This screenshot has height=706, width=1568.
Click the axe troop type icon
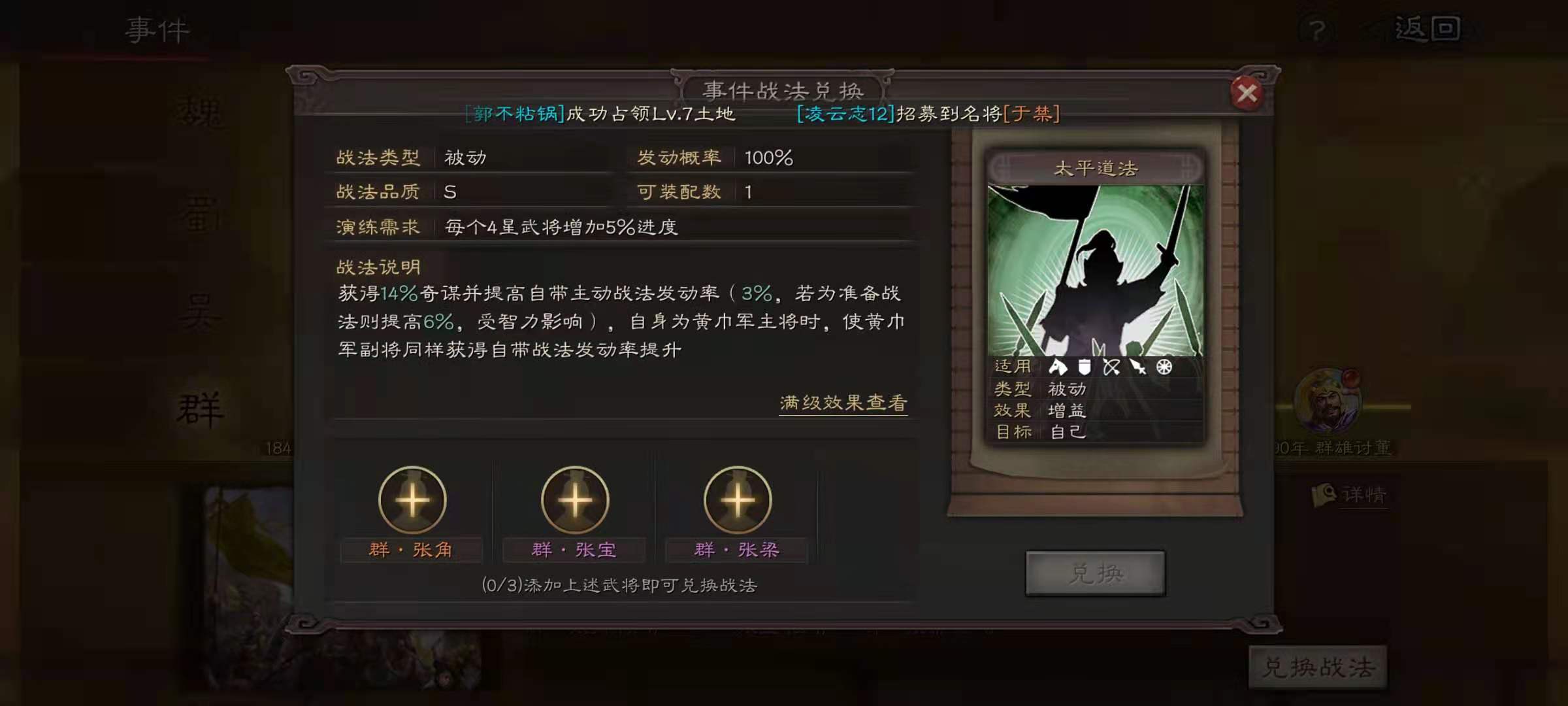(x=1057, y=367)
